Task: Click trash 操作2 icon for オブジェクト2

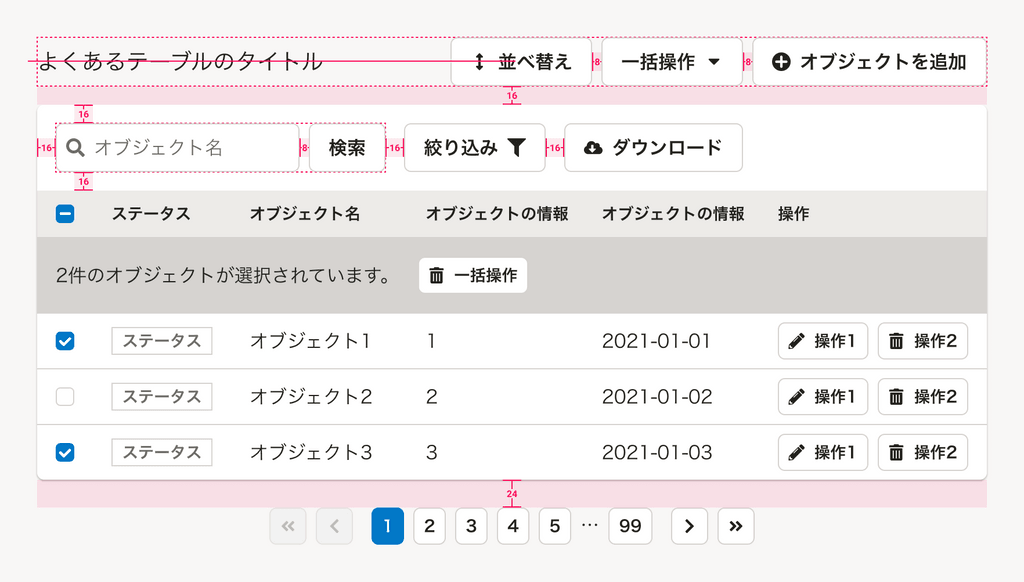Action: coord(896,397)
